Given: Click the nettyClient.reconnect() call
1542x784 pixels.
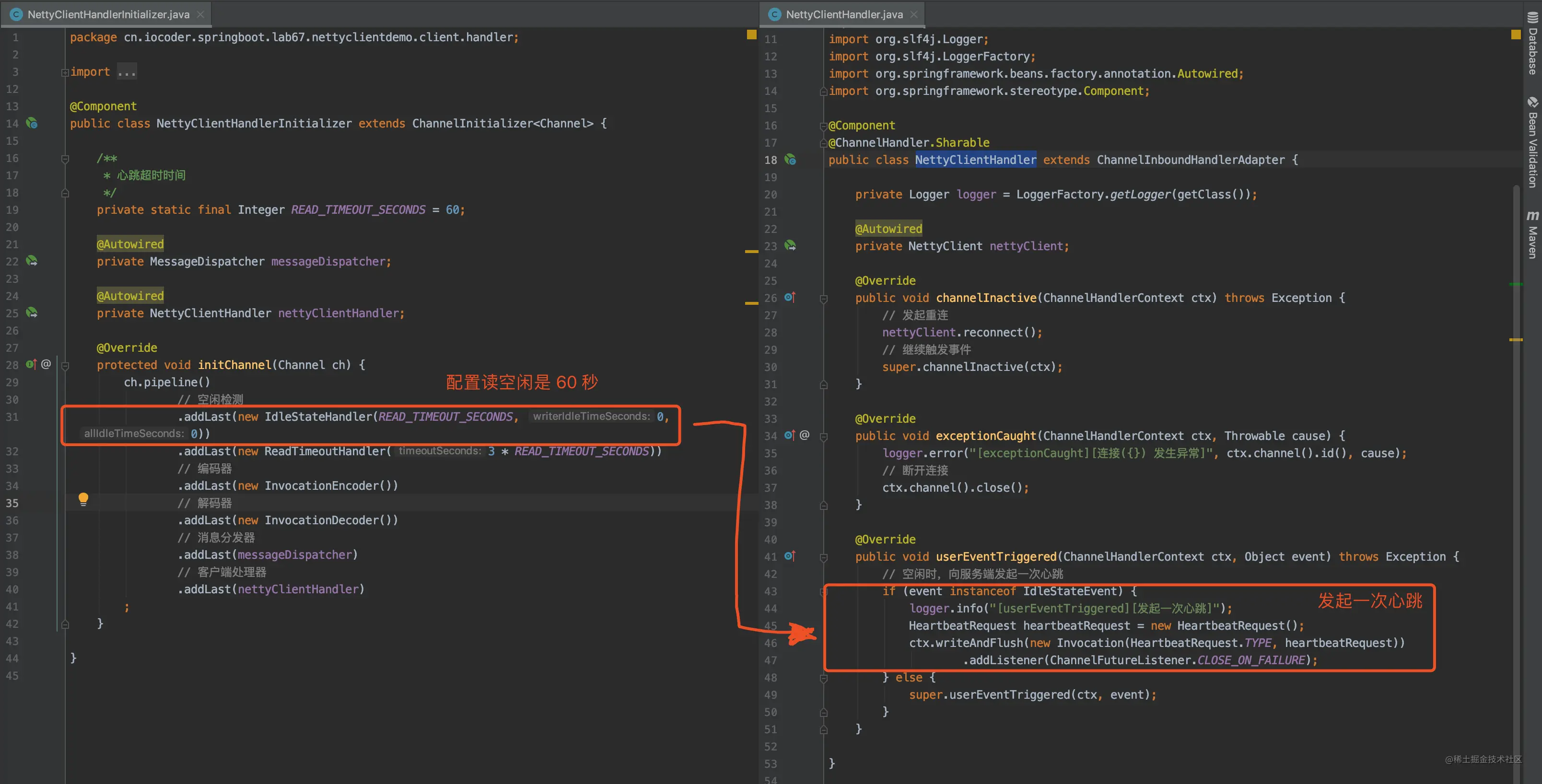Looking at the screenshot, I should 961,333.
